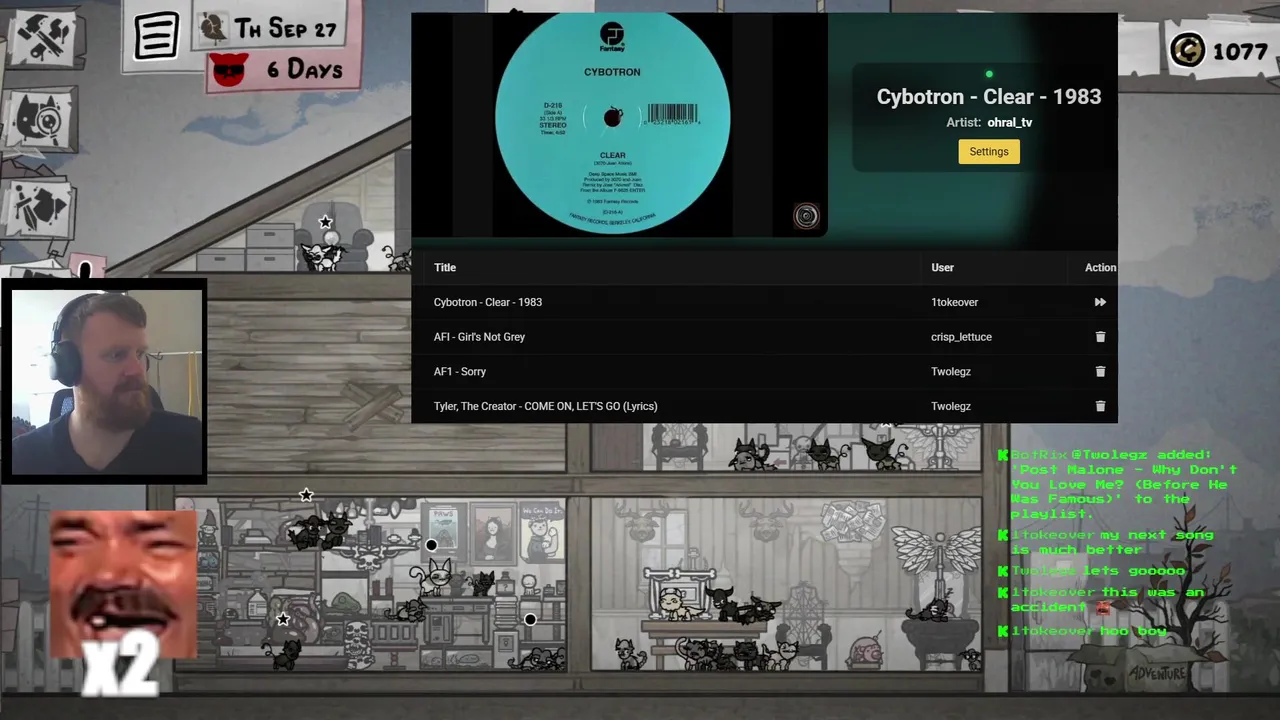Select AFI - Girl's Not Grey title
Viewport: 1280px width, 720px height.
[x=479, y=337]
